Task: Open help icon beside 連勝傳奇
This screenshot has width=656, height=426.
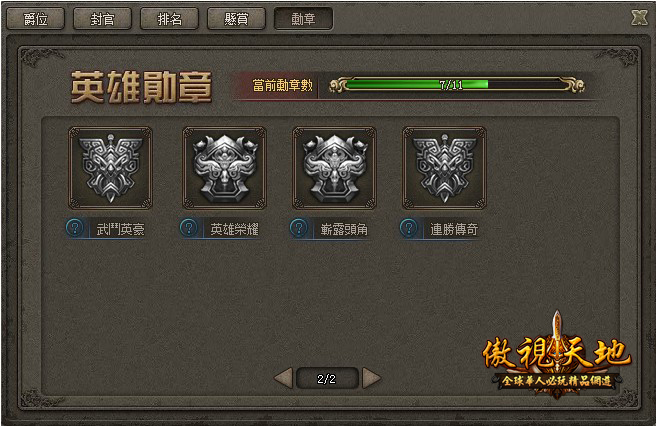Action: coord(409,228)
